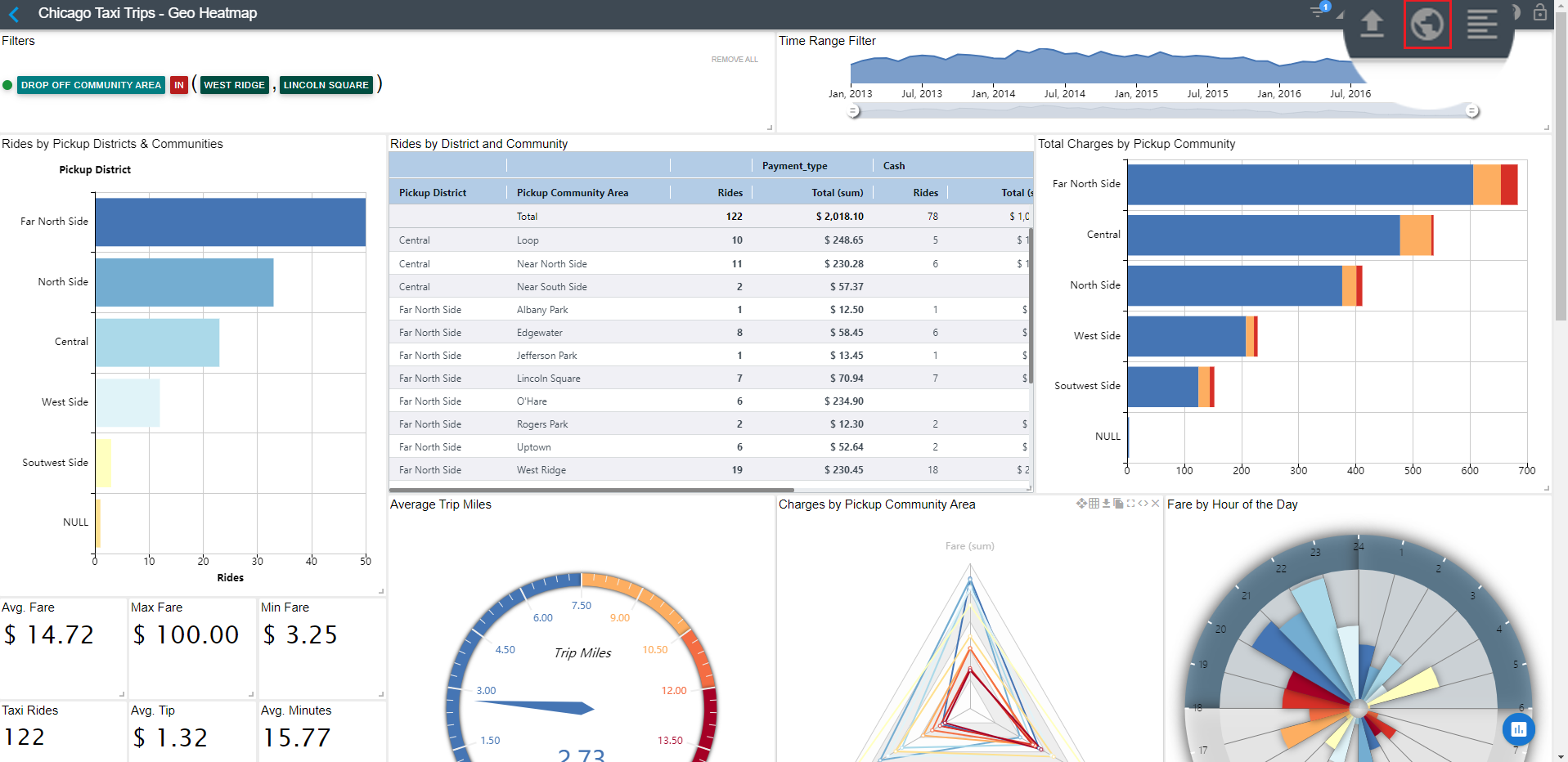Click Remove All filters link
The height and width of the screenshot is (762, 1568).
pyautogui.click(x=734, y=60)
